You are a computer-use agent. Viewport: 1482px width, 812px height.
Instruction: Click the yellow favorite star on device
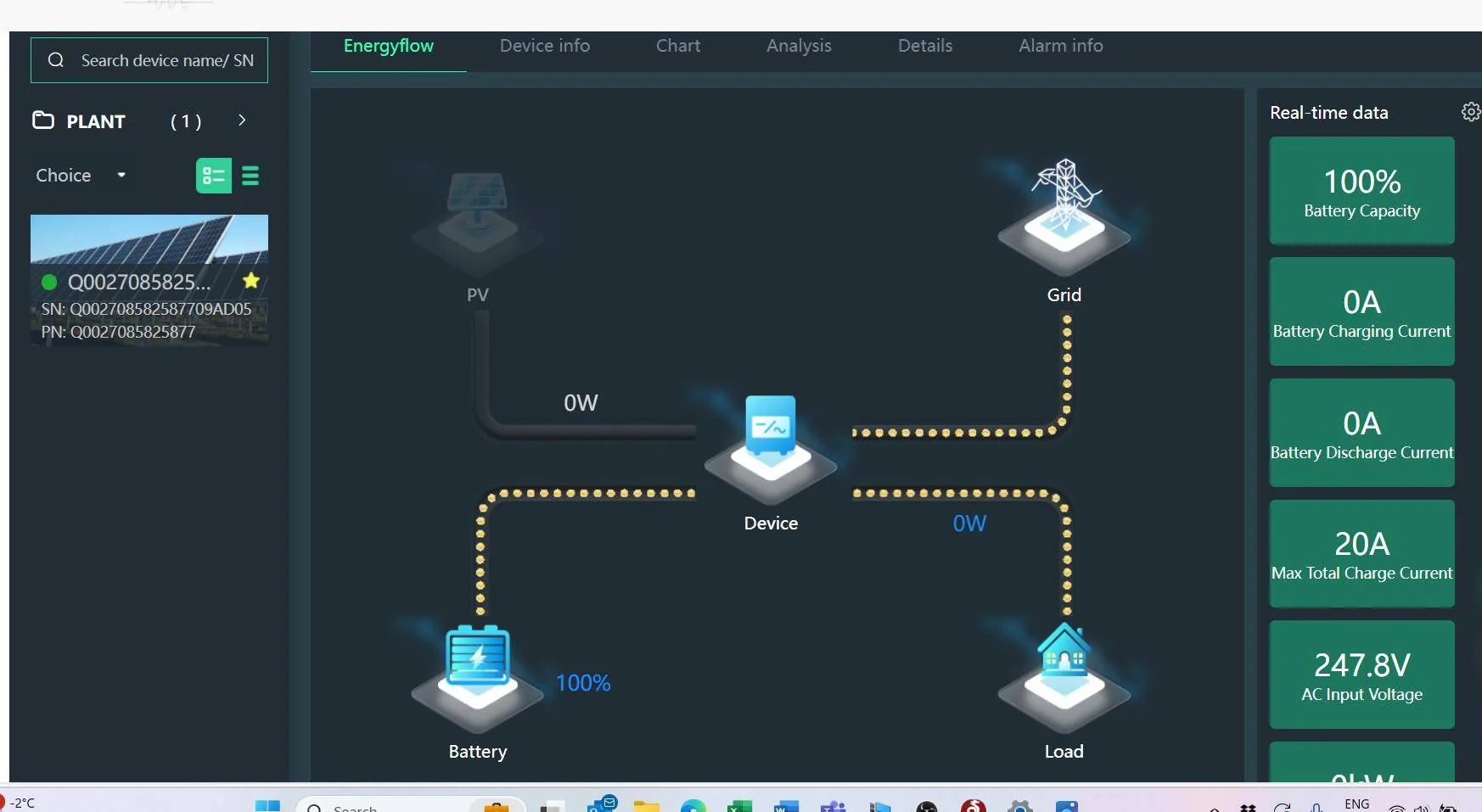pyautogui.click(x=250, y=281)
